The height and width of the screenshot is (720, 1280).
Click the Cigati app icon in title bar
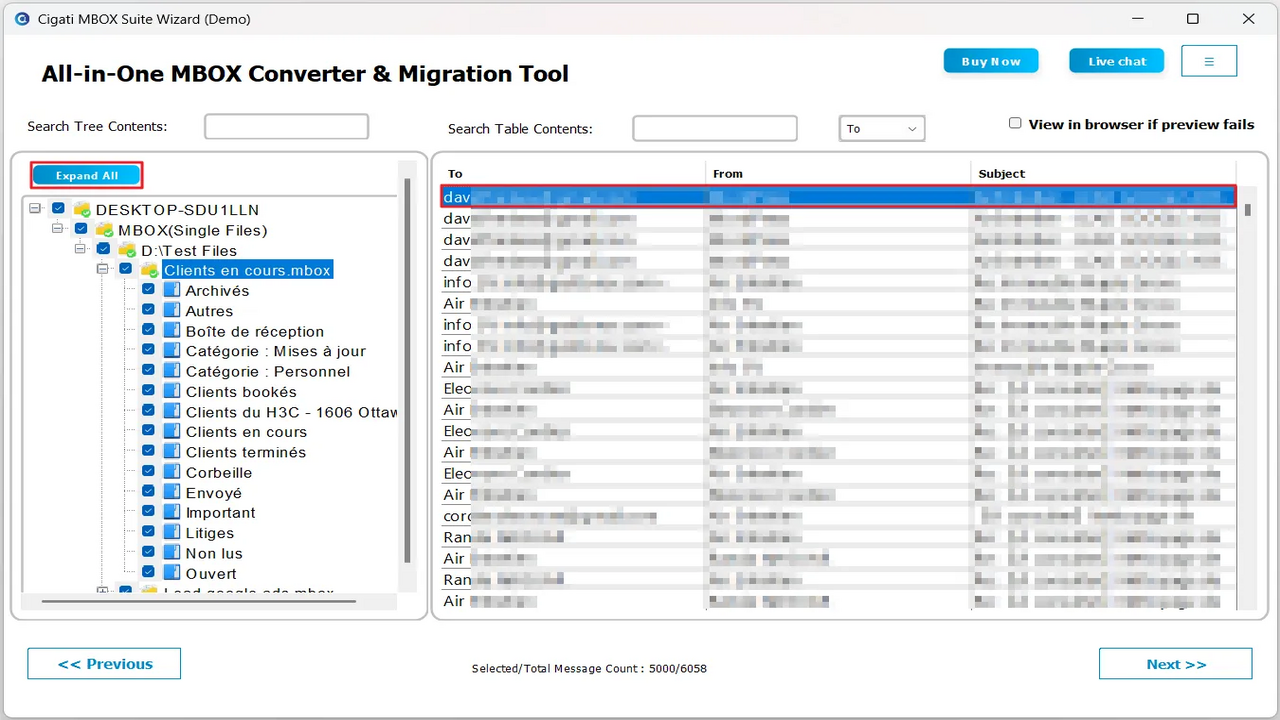(22, 19)
